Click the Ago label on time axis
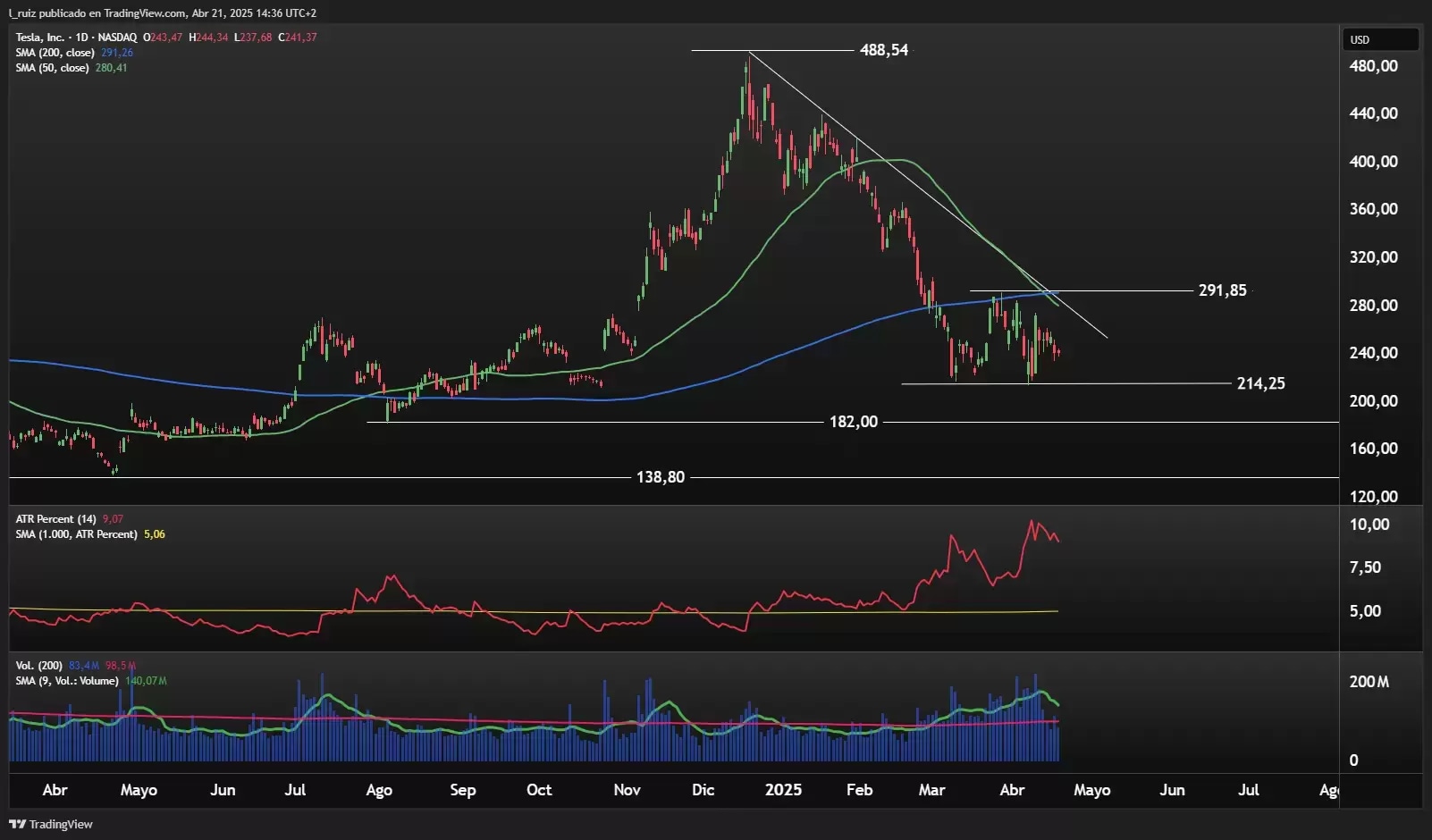Screen dimensions: 1432x840 tap(379, 790)
